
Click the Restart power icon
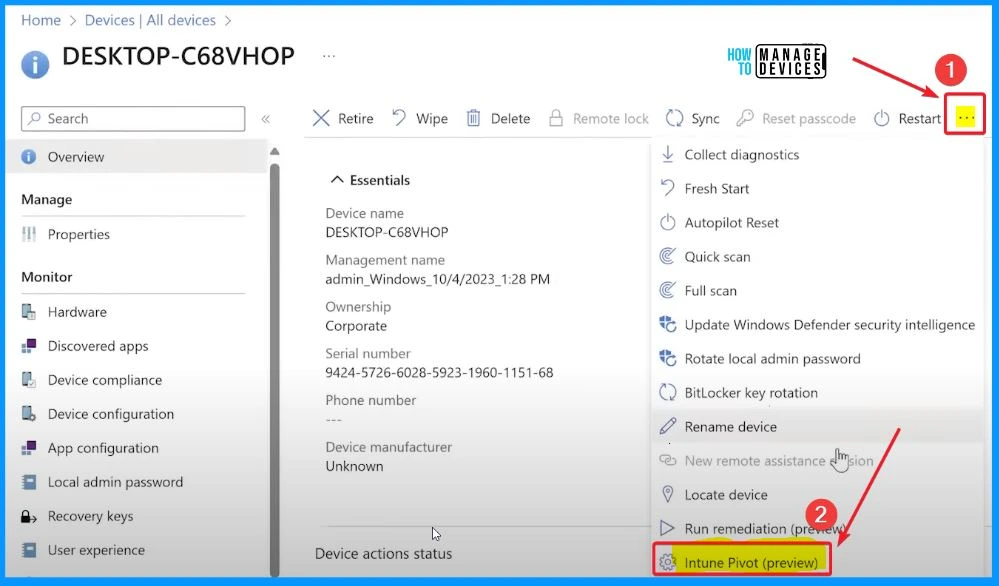(882, 118)
